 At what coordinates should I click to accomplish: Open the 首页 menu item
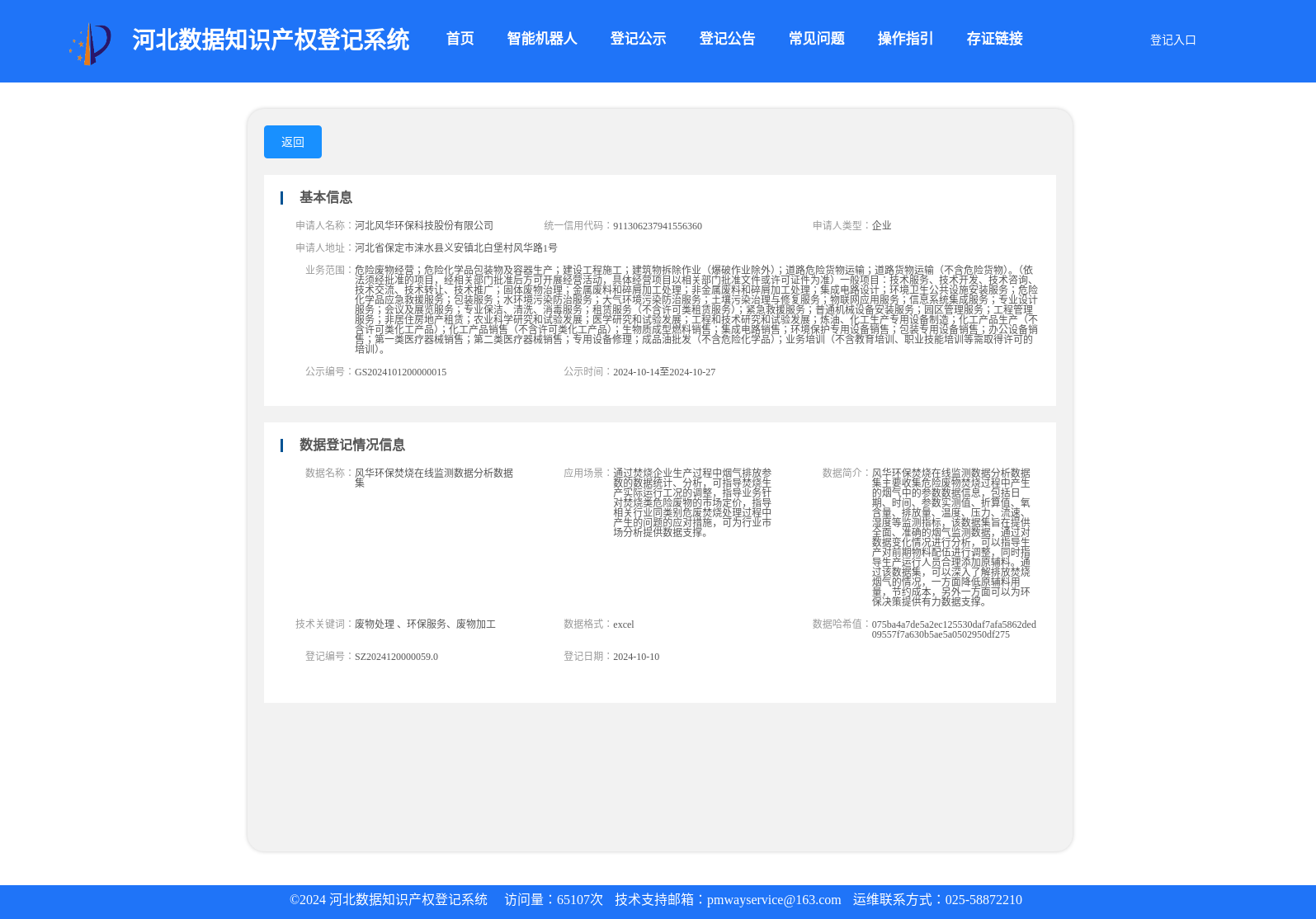click(460, 39)
